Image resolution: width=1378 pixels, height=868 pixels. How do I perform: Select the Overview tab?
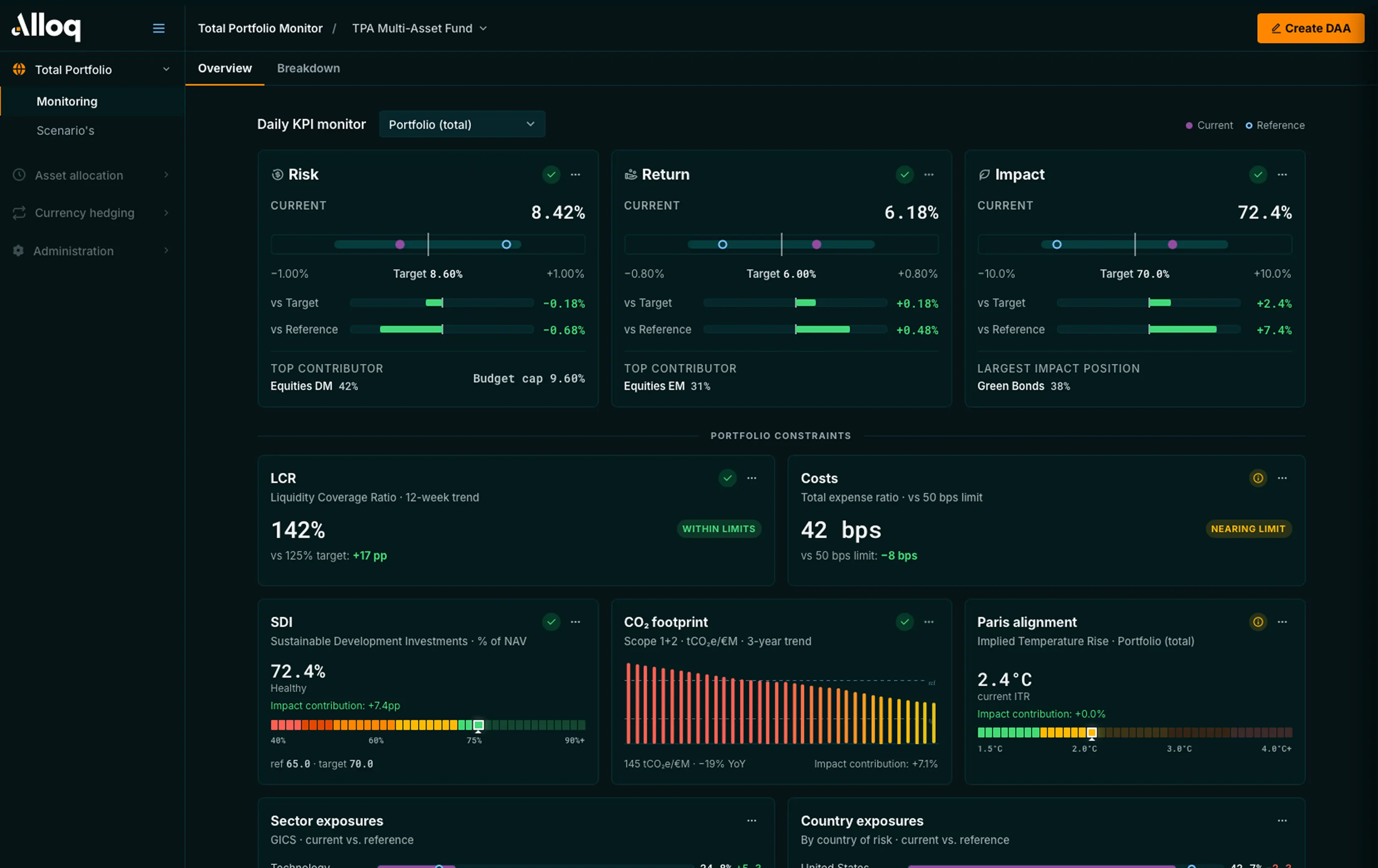[x=225, y=68]
